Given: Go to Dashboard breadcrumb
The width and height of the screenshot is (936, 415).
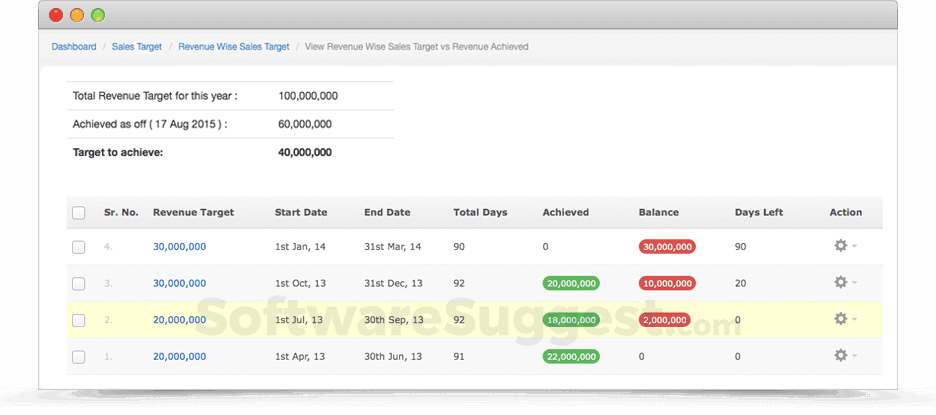Looking at the screenshot, I should pos(74,47).
